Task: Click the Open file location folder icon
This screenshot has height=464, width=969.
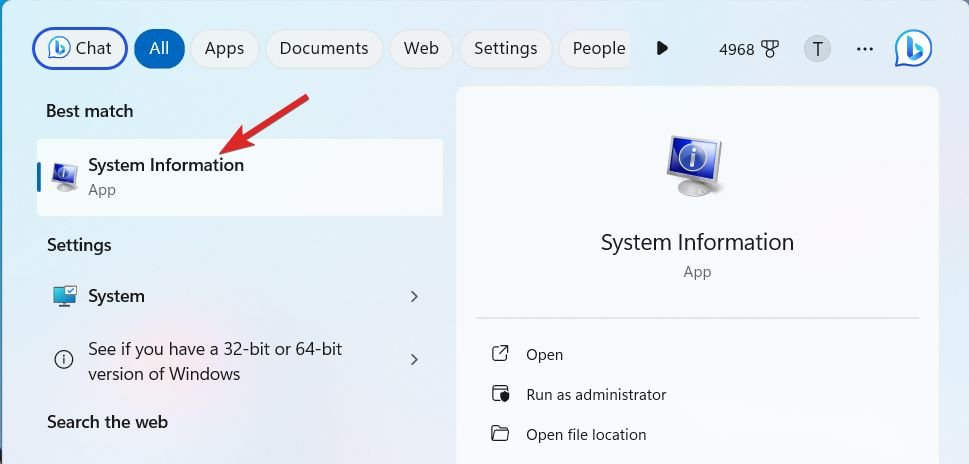Action: click(499, 433)
